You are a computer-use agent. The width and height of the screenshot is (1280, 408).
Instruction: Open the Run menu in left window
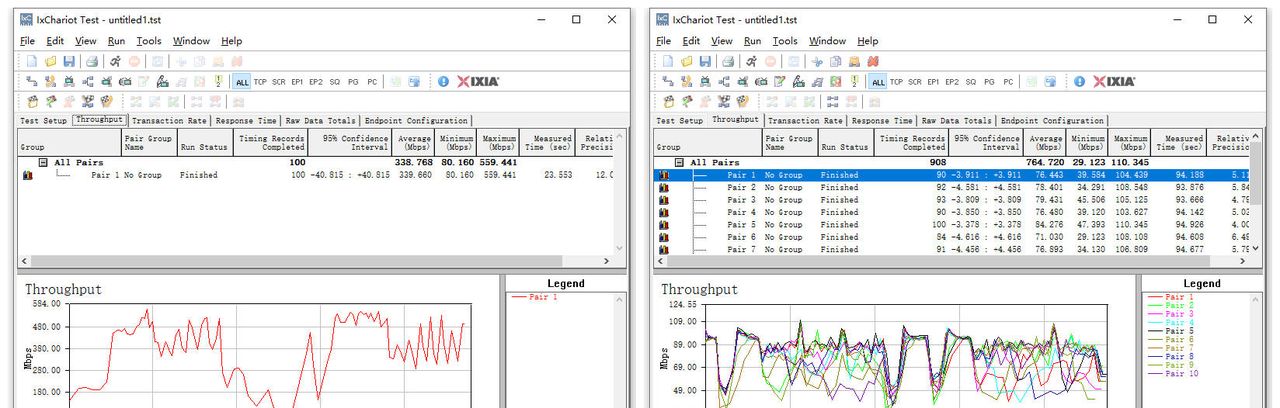click(116, 41)
